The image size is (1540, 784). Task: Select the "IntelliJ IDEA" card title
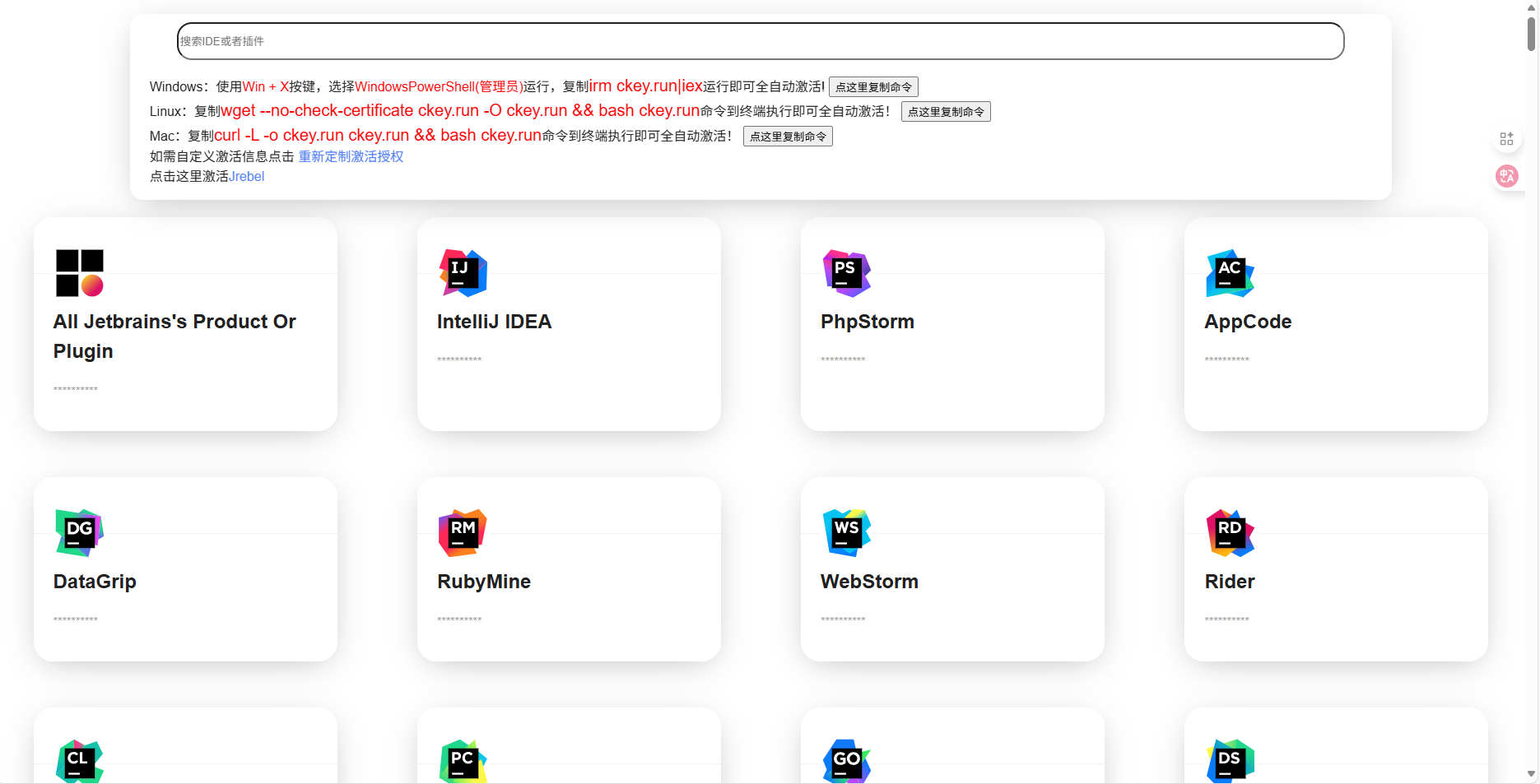click(x=494, y=322)
